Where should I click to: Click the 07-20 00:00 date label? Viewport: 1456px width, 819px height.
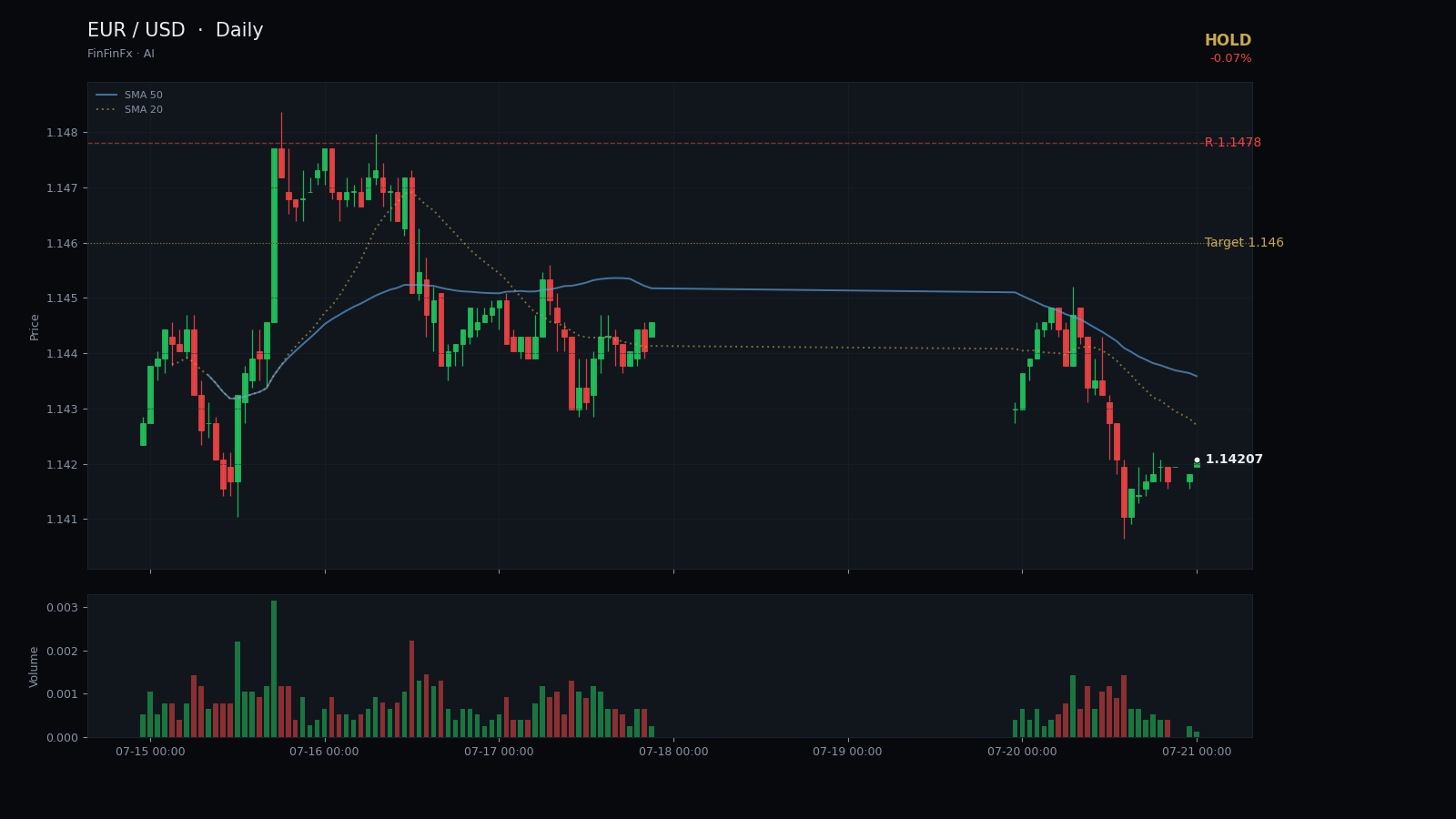click(1022, 752)
